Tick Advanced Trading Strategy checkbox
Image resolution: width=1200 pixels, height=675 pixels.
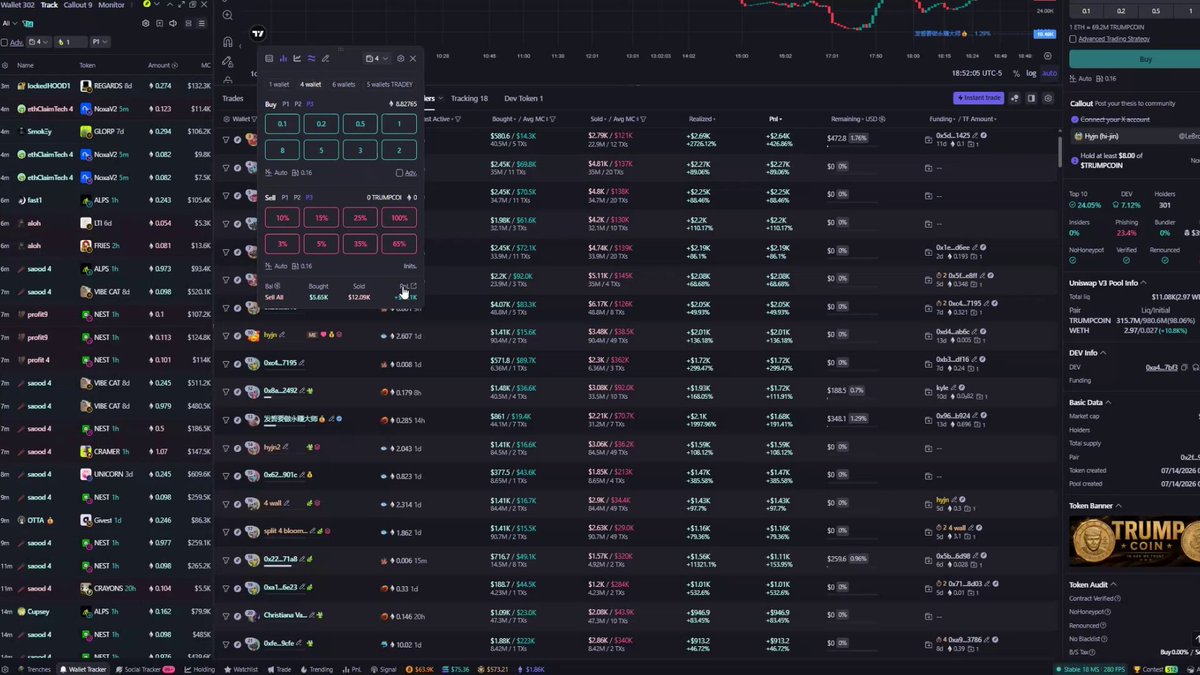tap(1073, 39)
